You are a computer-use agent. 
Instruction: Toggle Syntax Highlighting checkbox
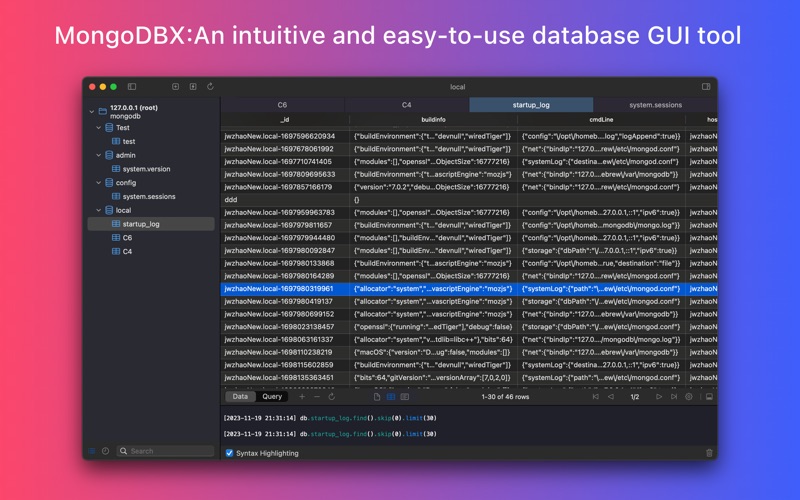(230, 453)
